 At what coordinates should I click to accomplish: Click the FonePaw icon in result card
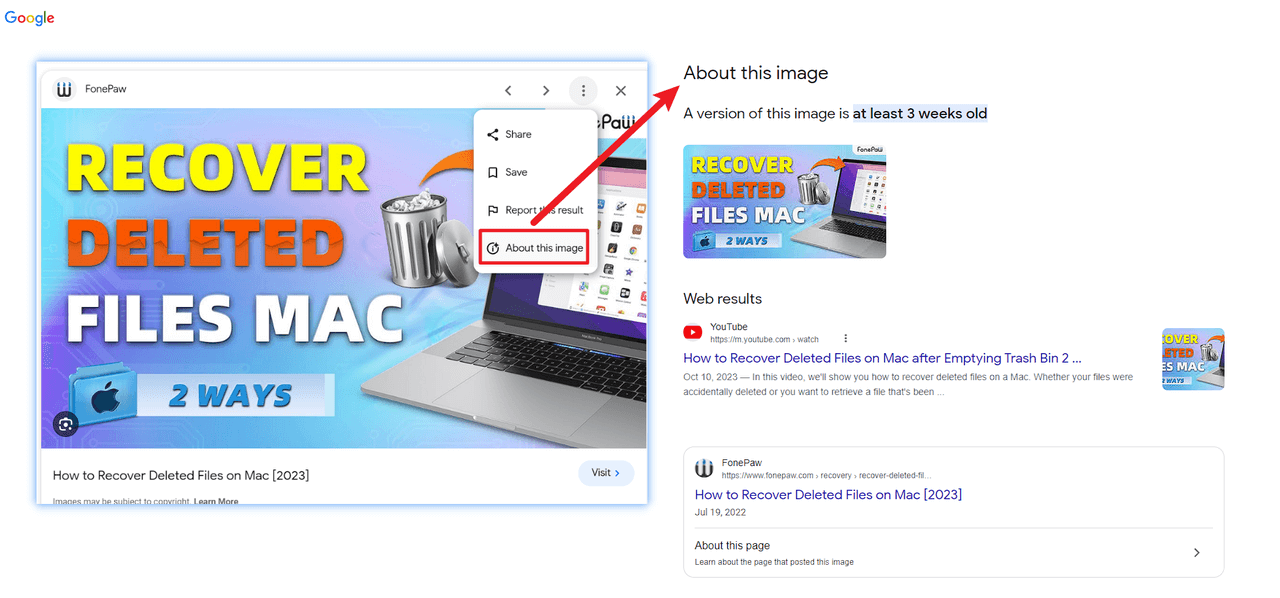tap(704, 468)
